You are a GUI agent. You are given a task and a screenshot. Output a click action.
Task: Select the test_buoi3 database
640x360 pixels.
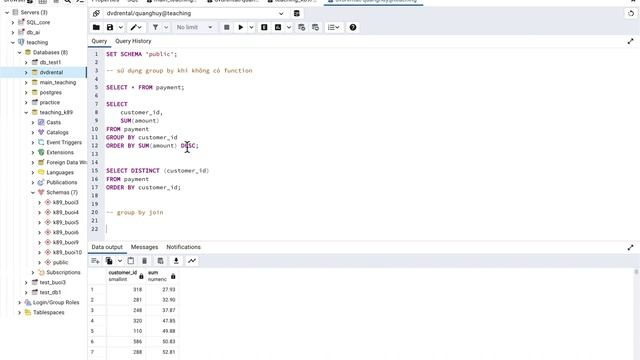point(53,282)
